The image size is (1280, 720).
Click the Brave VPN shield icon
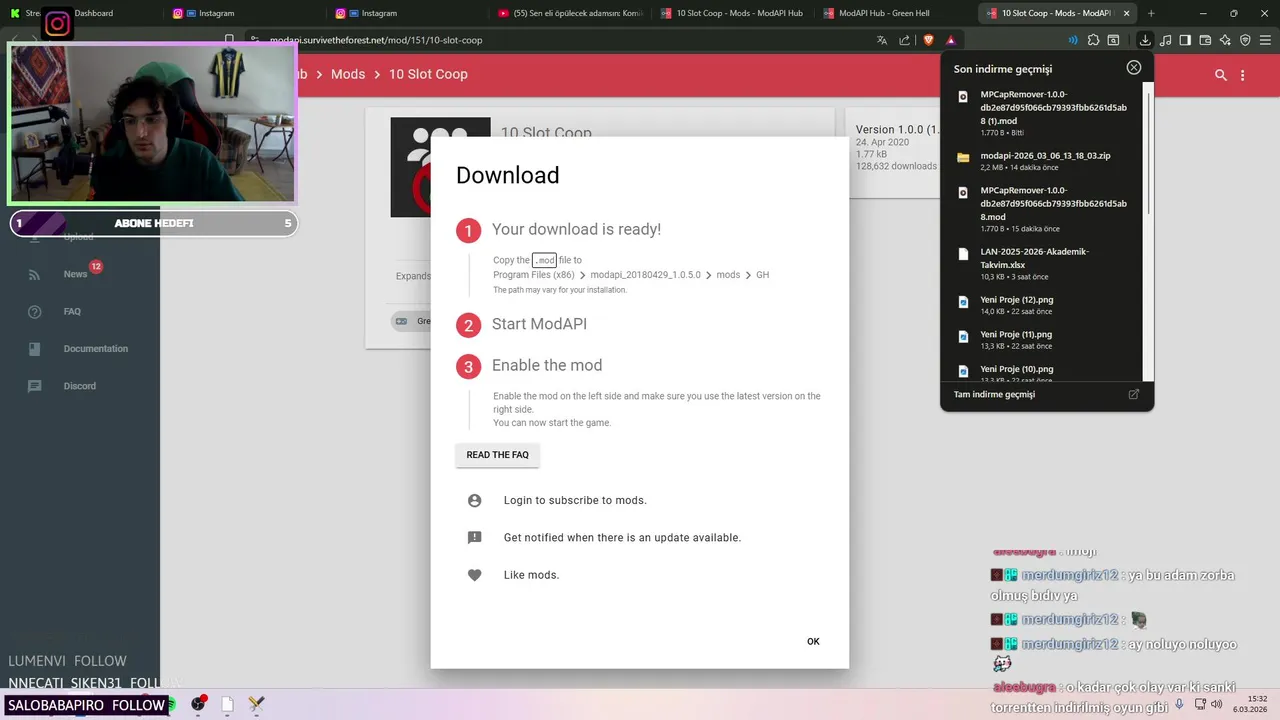(1245, 40)
